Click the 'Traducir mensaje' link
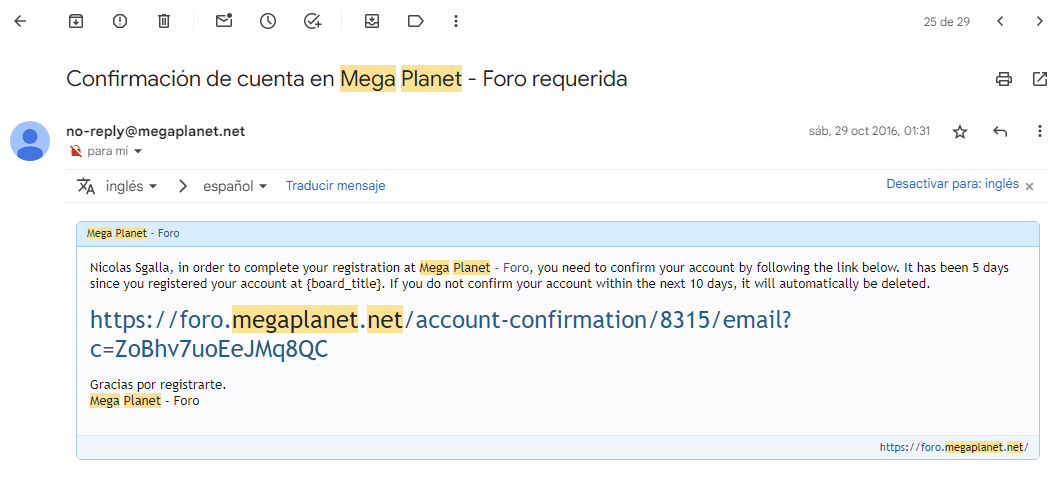1059x487 pixels. [x=335, y=186]
